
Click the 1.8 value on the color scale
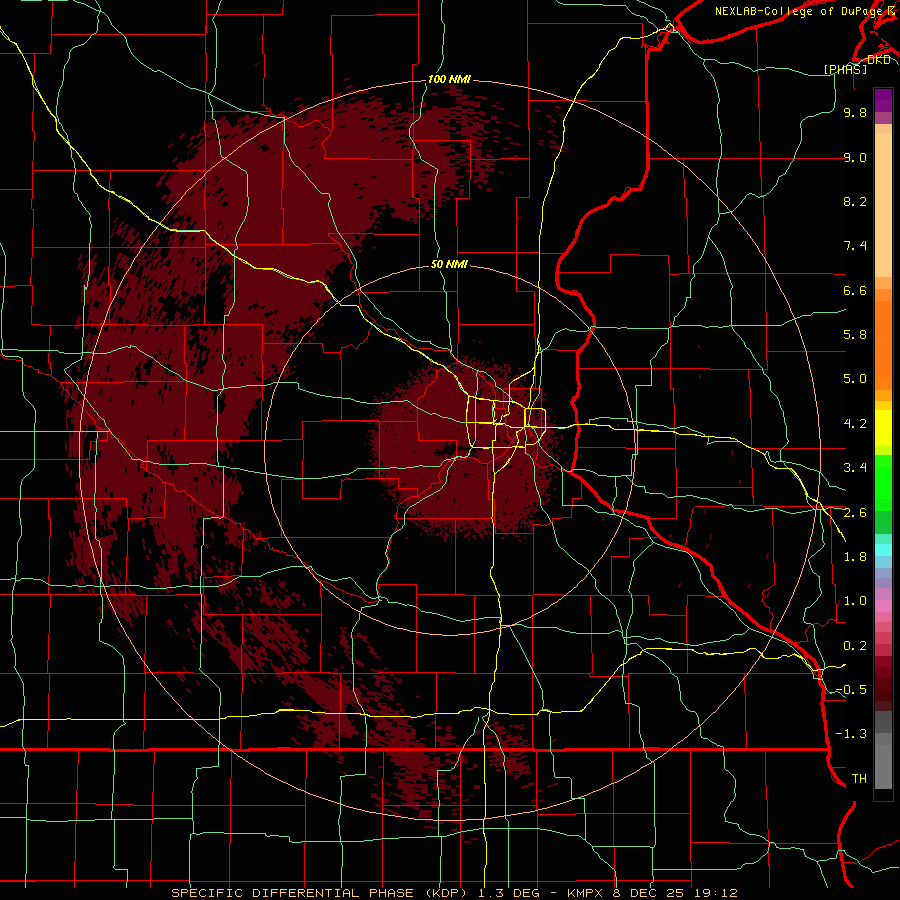[855, 557]
